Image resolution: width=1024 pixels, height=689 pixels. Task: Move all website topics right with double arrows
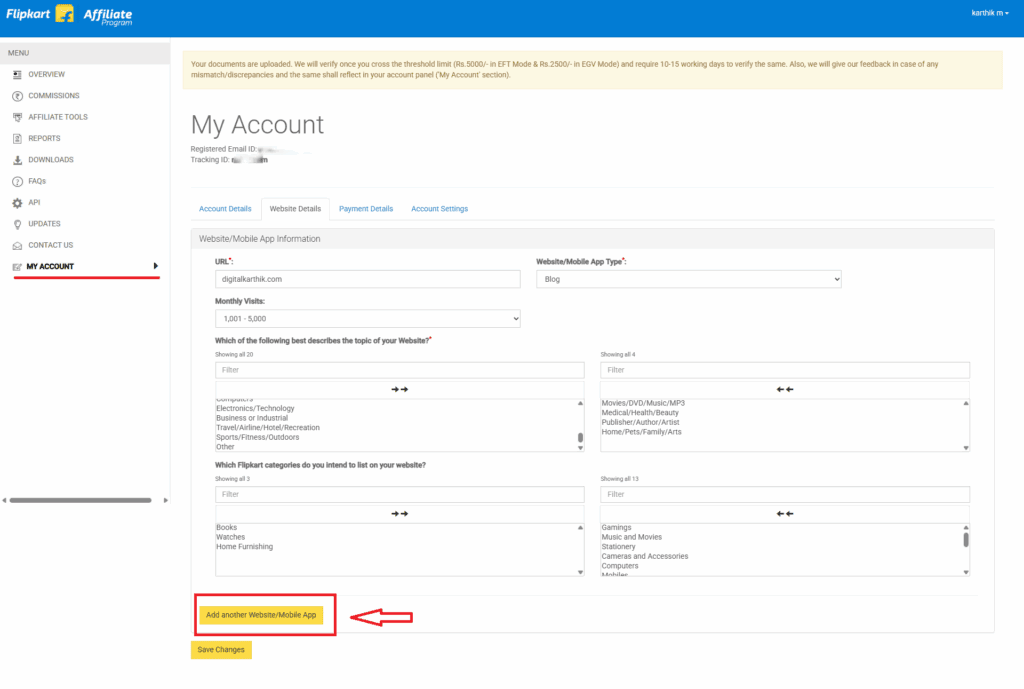point(399,389)
